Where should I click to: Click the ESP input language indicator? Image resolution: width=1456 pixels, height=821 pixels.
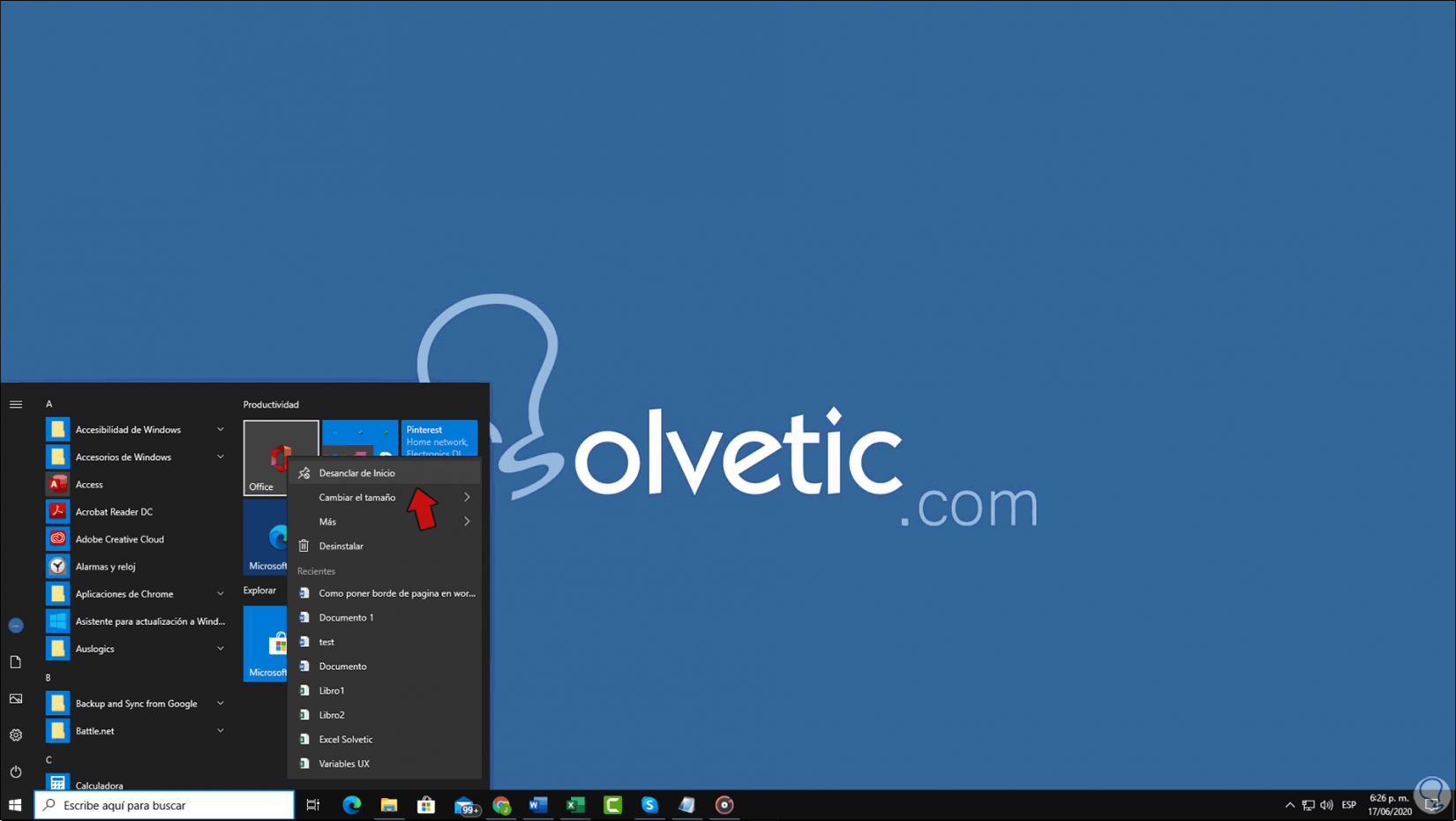coord(1348,805)
